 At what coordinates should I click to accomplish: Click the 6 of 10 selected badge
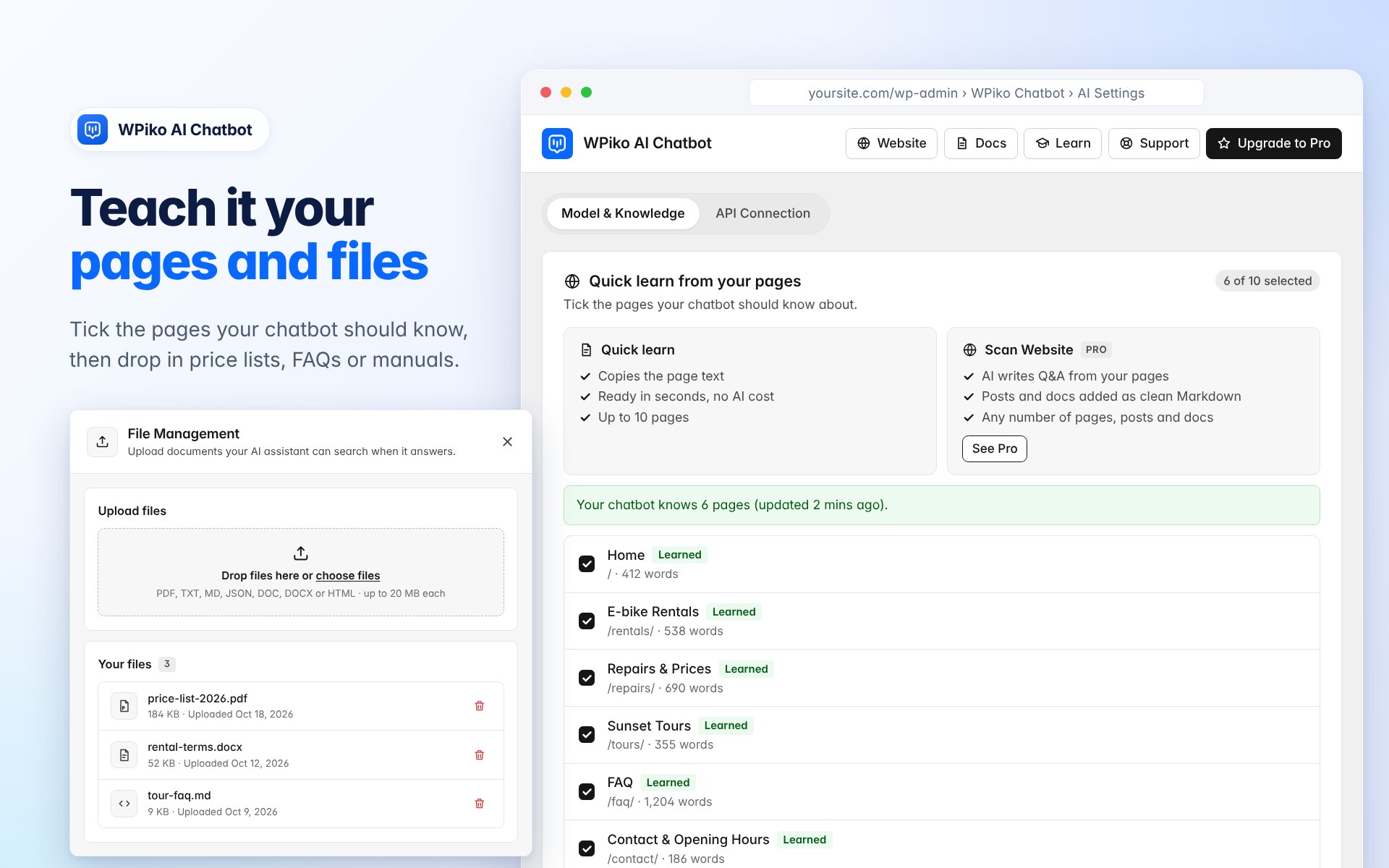1267,281
